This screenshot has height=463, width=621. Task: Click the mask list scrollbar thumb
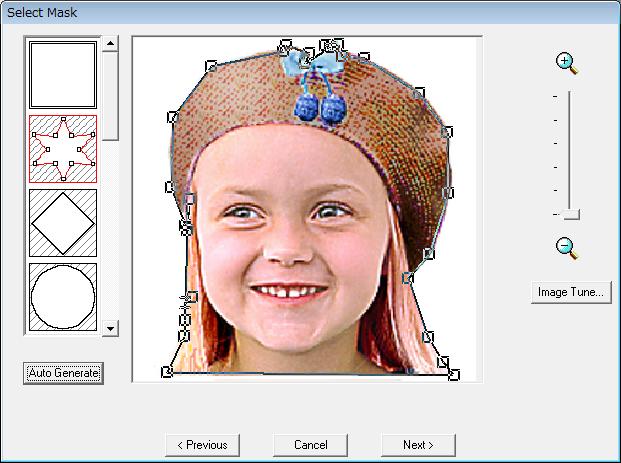click(110, 96)
